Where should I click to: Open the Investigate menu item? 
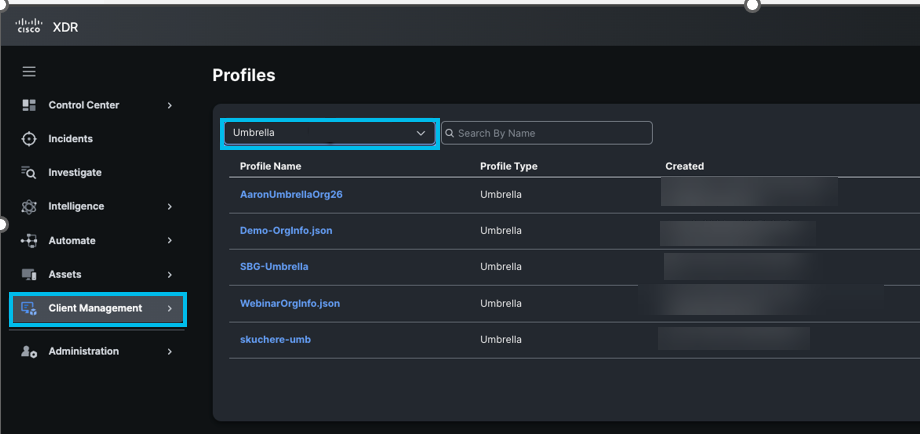click(75, 172)
